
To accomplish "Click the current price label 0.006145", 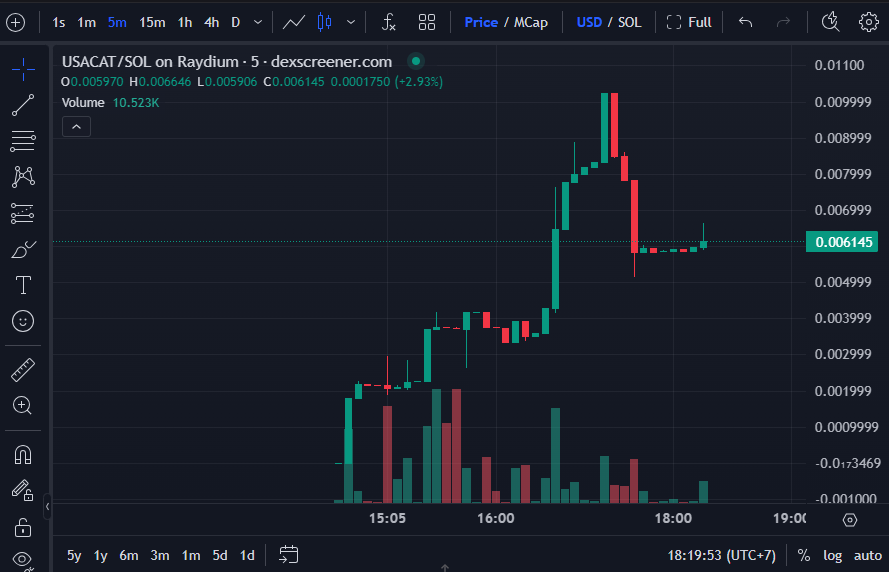I will click(843, 242).
